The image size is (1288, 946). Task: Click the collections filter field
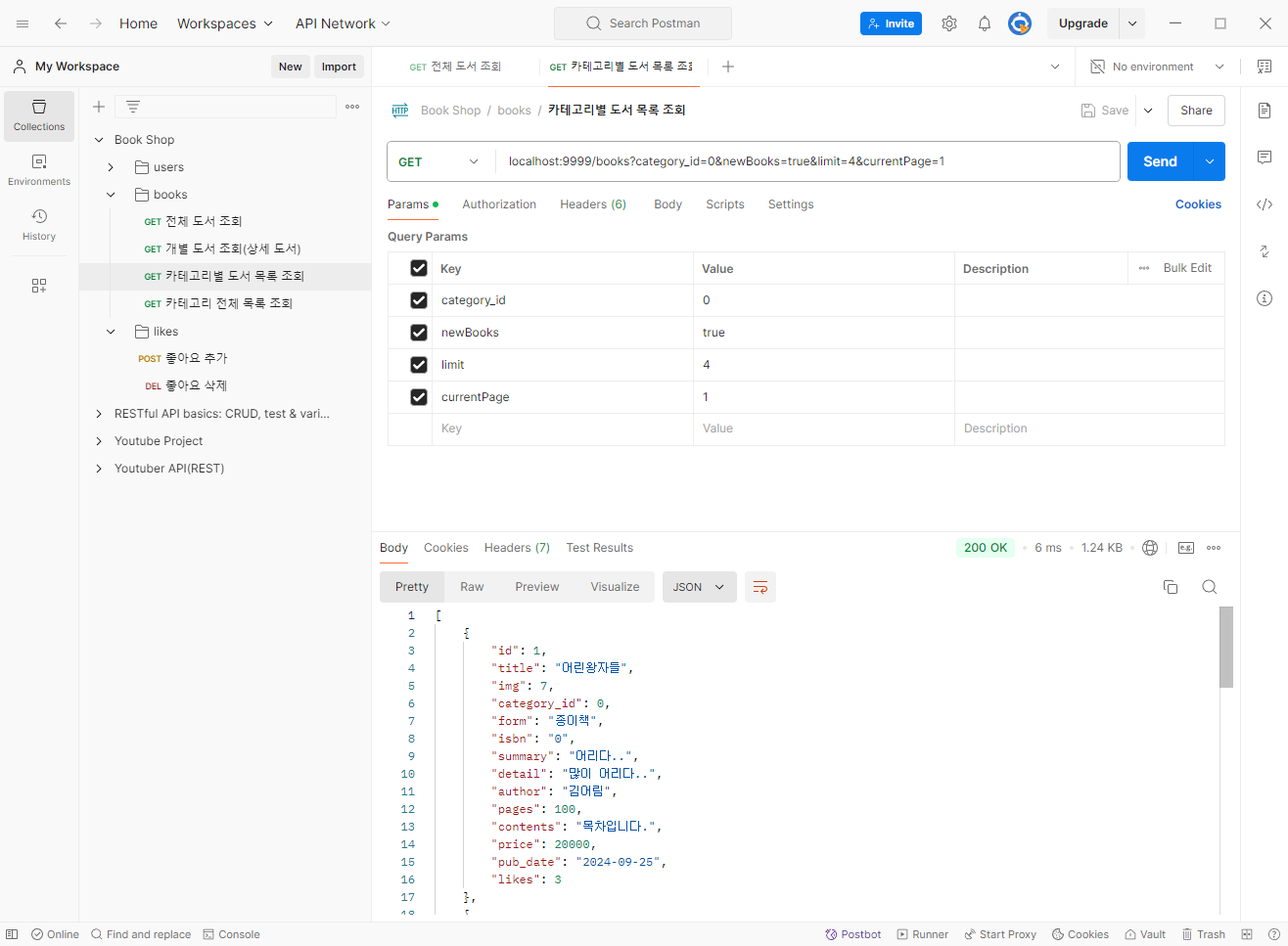click(226, 107)
